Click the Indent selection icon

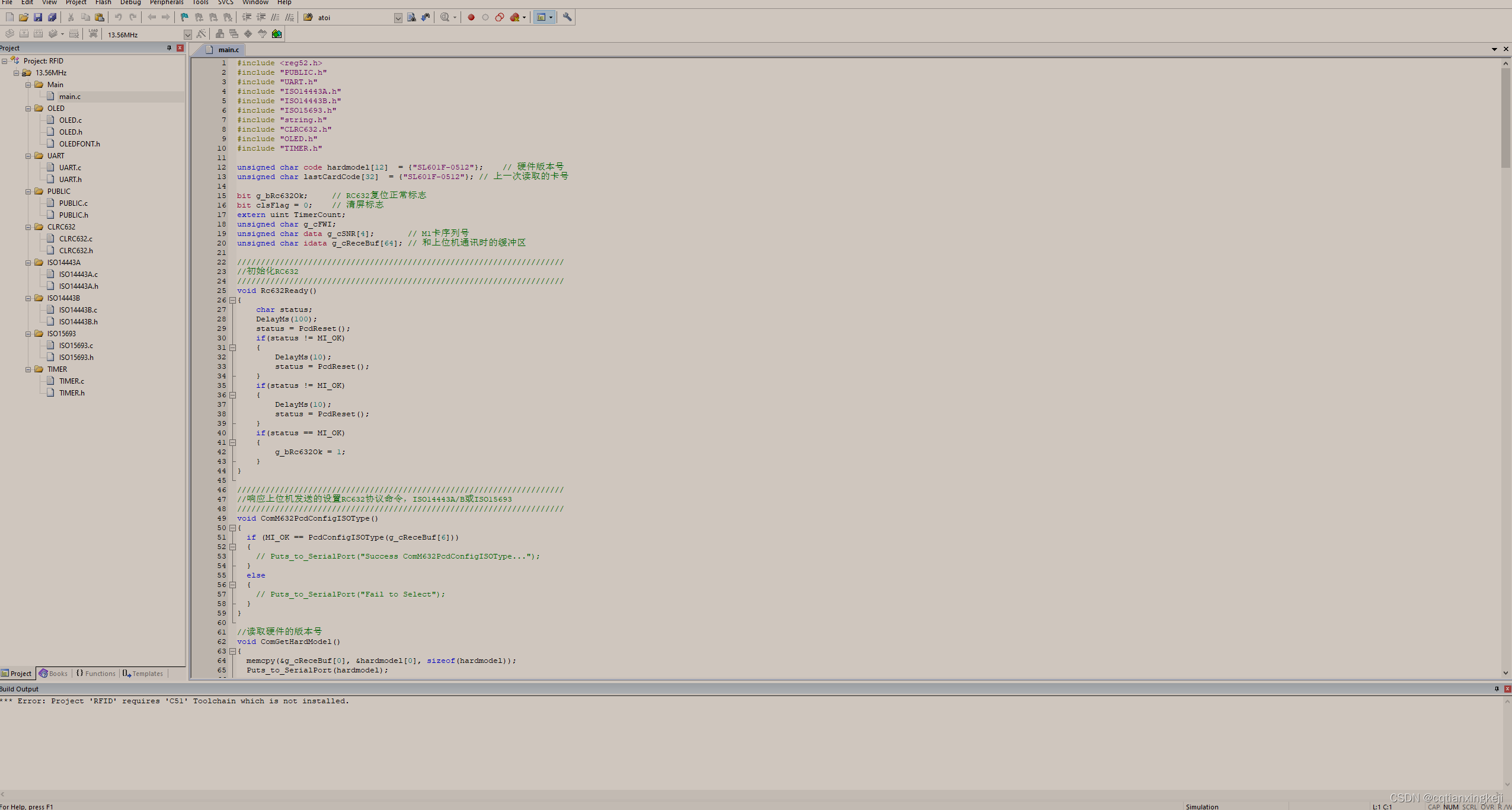pyautogui.click(x=247, y=17)
